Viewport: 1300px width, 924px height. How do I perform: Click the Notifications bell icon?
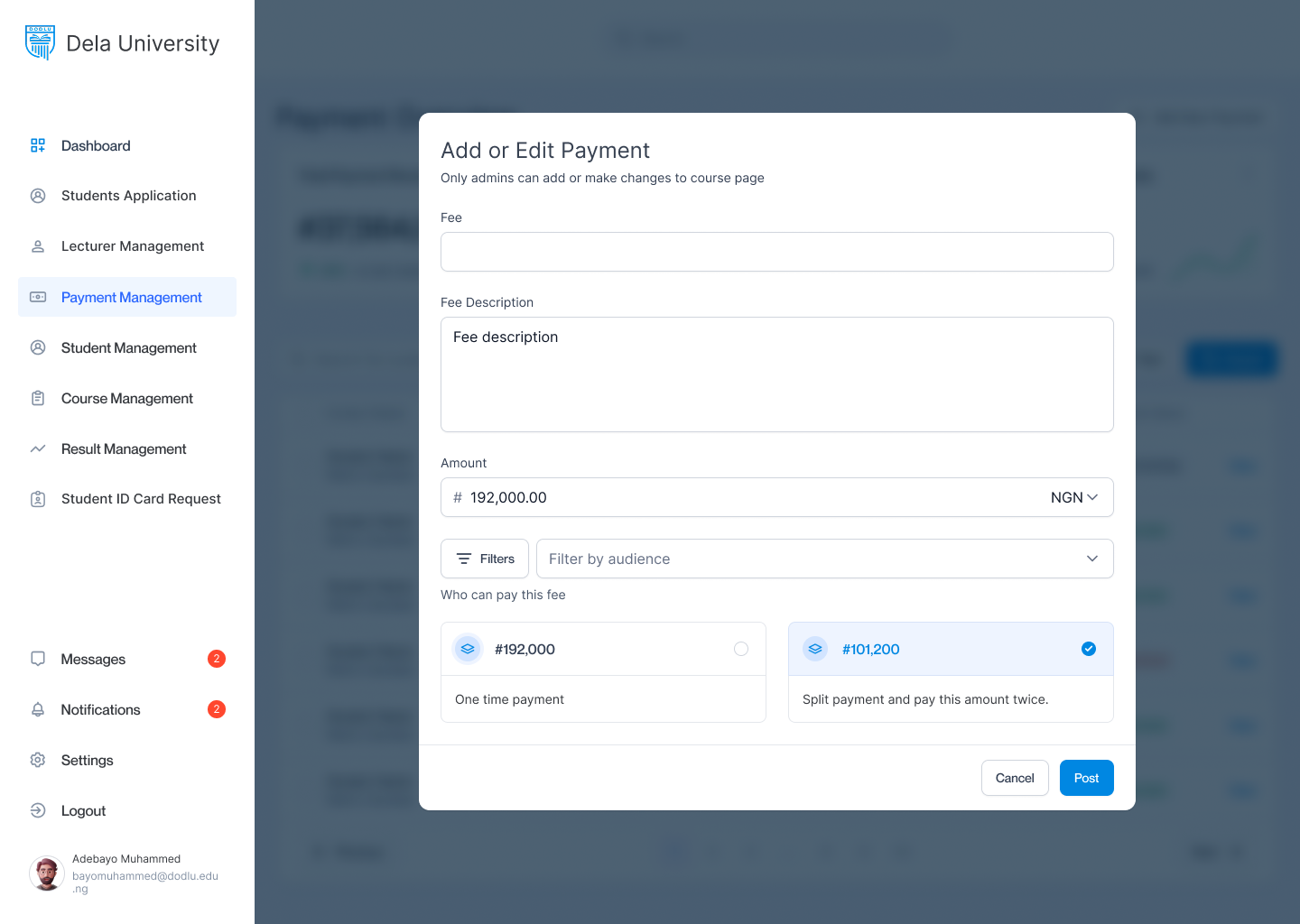tap(38, 709)
